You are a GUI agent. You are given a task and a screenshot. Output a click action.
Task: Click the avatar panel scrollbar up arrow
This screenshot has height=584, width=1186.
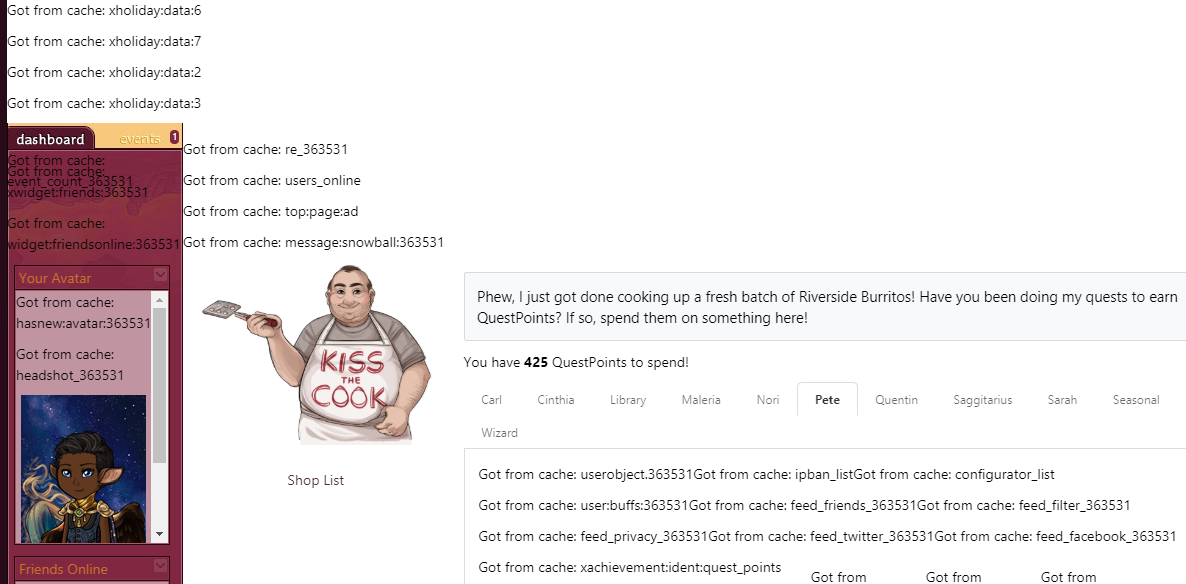pyautogui.click(x=159, y=300)
